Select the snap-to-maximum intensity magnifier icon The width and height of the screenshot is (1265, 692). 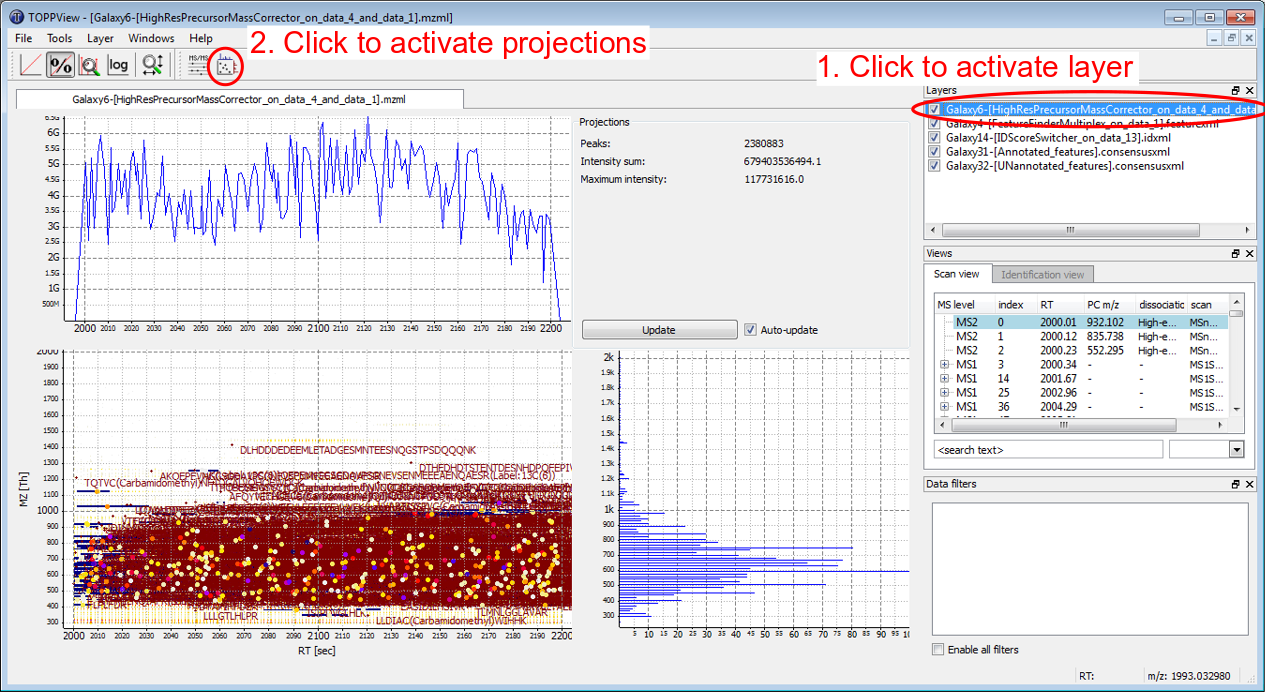(90, 65)
